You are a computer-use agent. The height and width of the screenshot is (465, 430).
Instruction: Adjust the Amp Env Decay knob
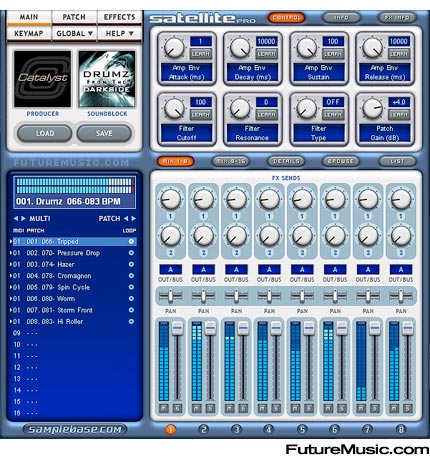pyautogui.click(x=240, y=48)
